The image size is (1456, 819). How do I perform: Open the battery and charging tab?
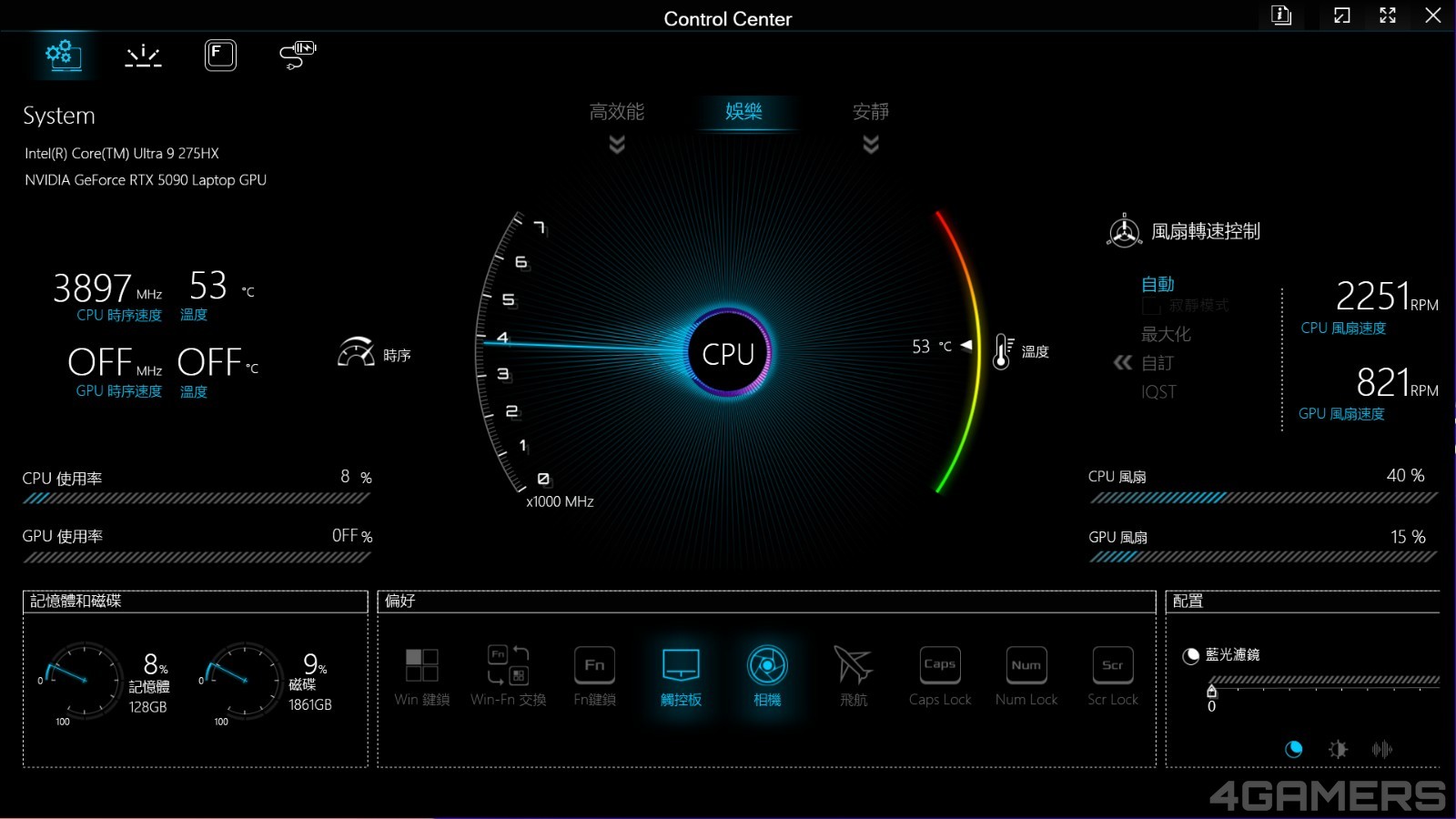(x=298, y=56)
